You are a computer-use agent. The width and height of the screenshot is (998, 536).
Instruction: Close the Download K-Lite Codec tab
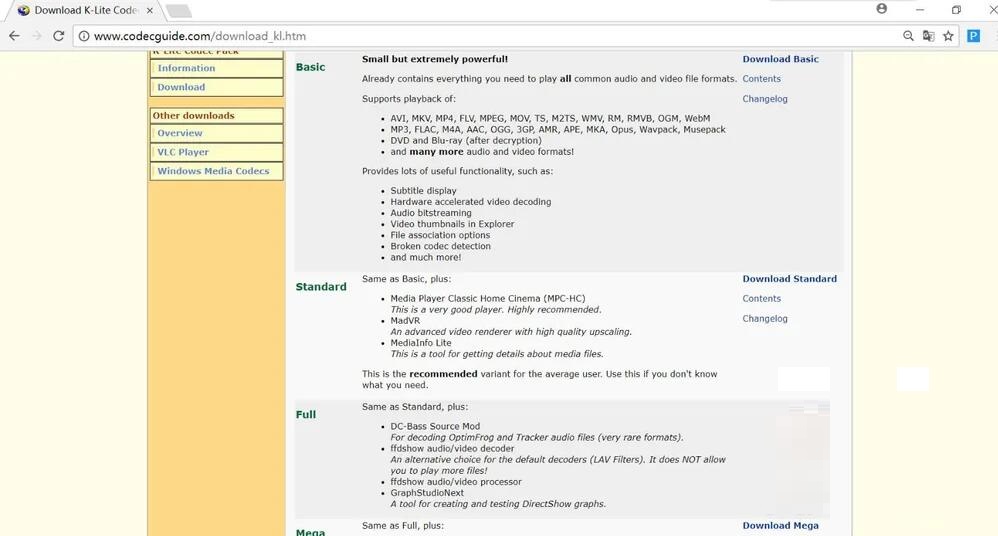(150, 11)
